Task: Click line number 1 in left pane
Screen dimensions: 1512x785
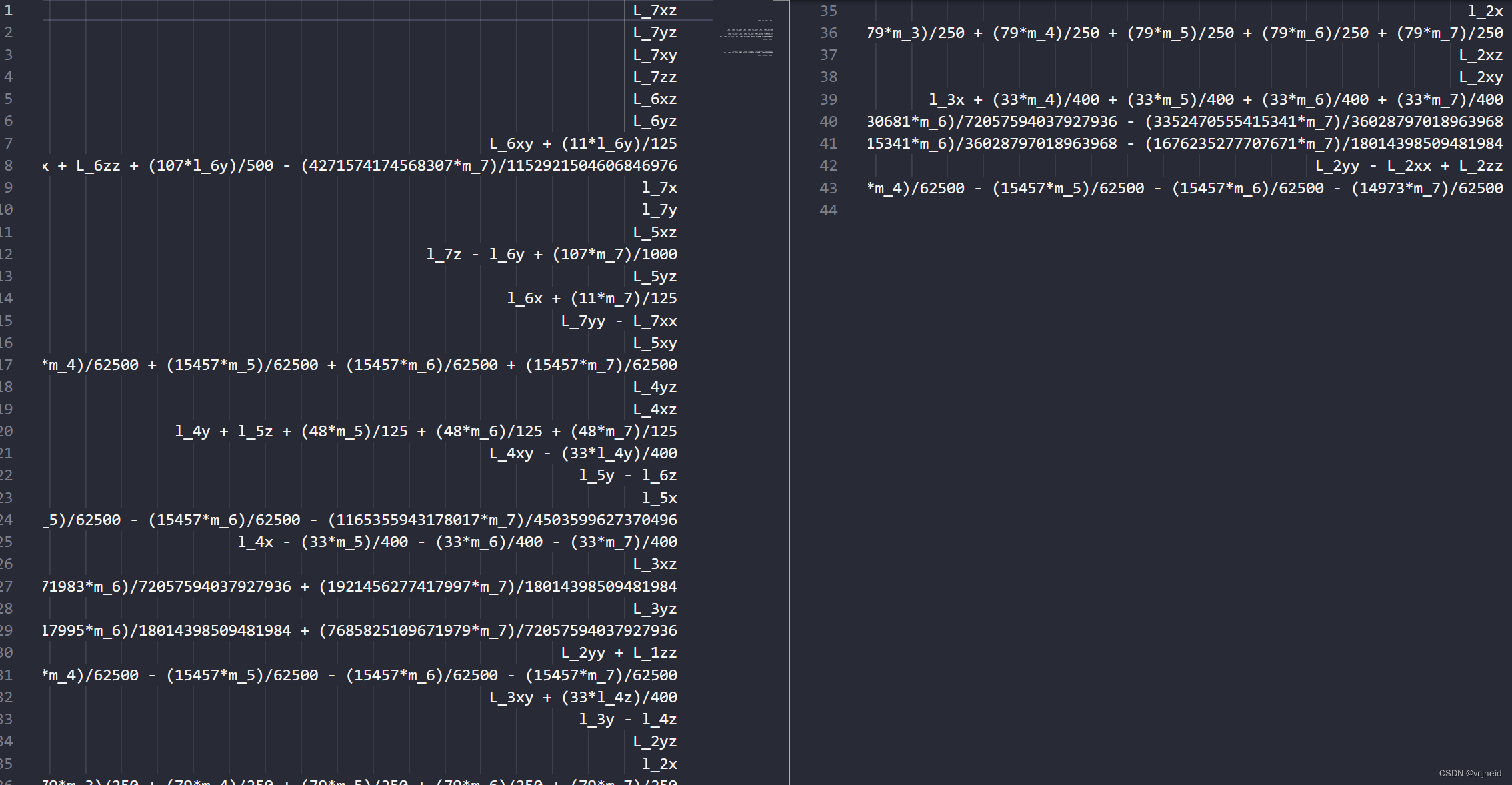Action: (9, 11)
